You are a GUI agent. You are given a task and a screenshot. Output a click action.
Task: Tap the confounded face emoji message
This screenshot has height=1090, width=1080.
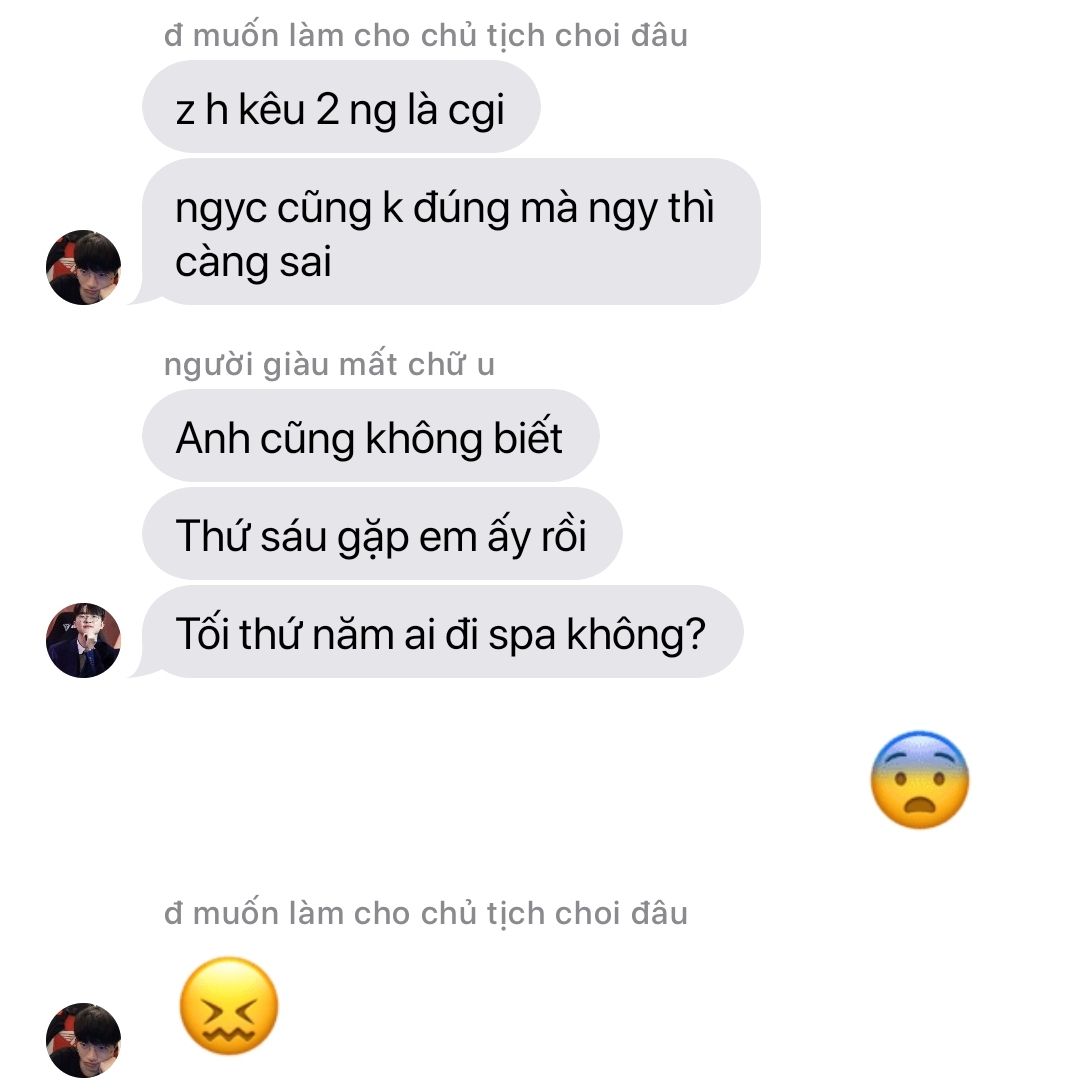tap(229, 1006)
